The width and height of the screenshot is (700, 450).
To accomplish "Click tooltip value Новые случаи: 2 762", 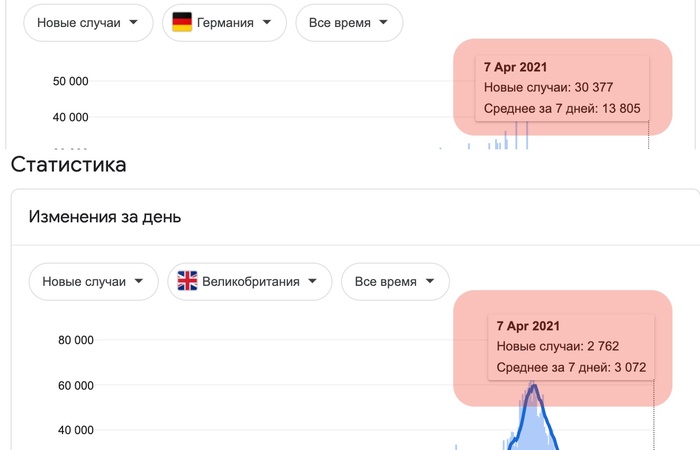I will [548, 346].
